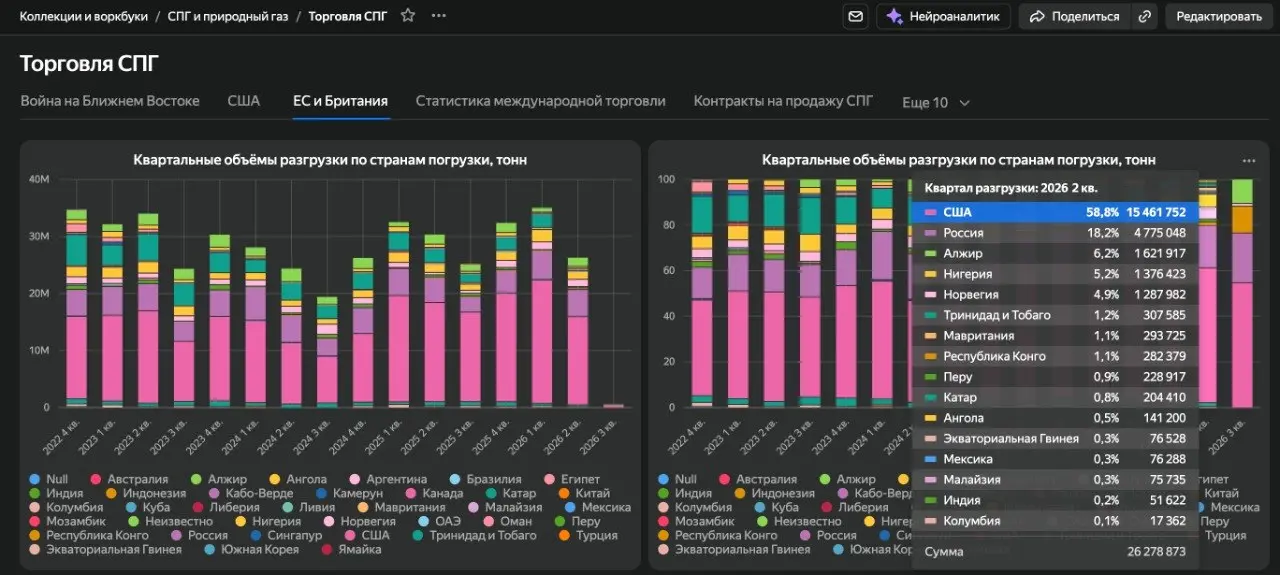
Task: Open Нейроаналитик assistant button
Action: pyautogui.click(x=944, y=16)
